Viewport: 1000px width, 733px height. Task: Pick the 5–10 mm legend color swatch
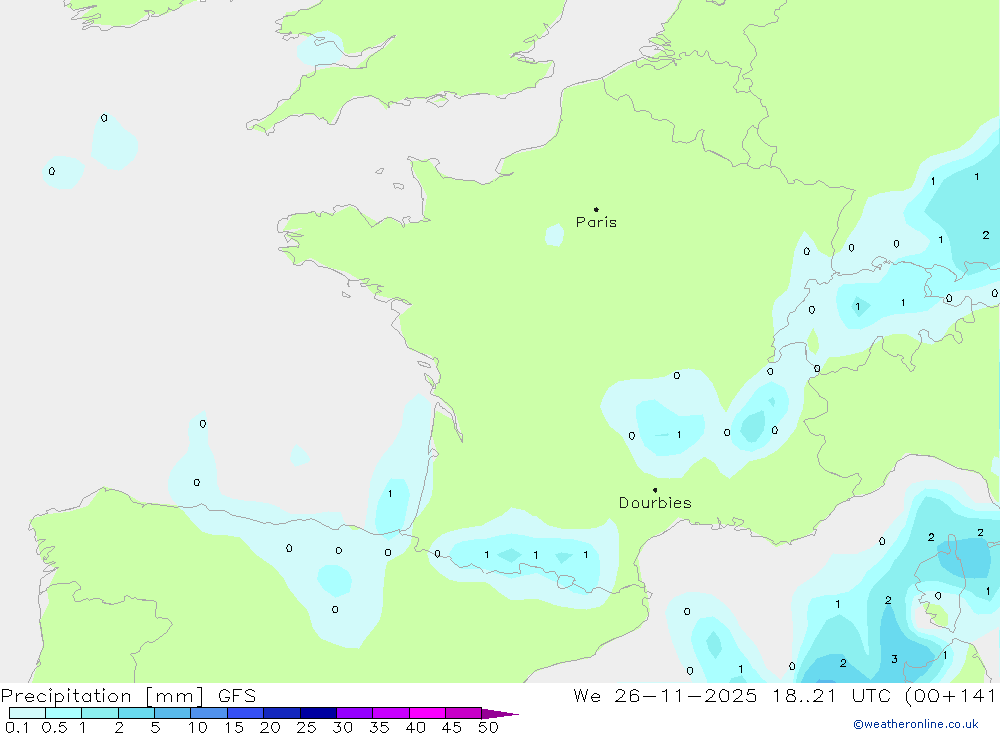(173, 713)
